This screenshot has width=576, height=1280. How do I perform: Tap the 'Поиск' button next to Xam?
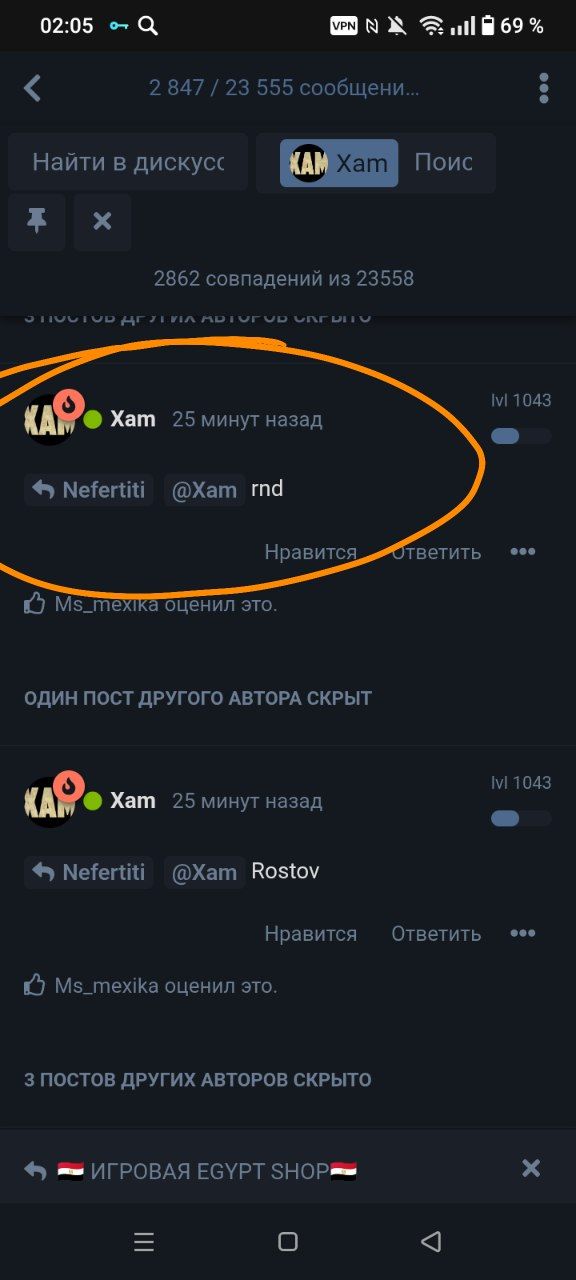point(444,162)
